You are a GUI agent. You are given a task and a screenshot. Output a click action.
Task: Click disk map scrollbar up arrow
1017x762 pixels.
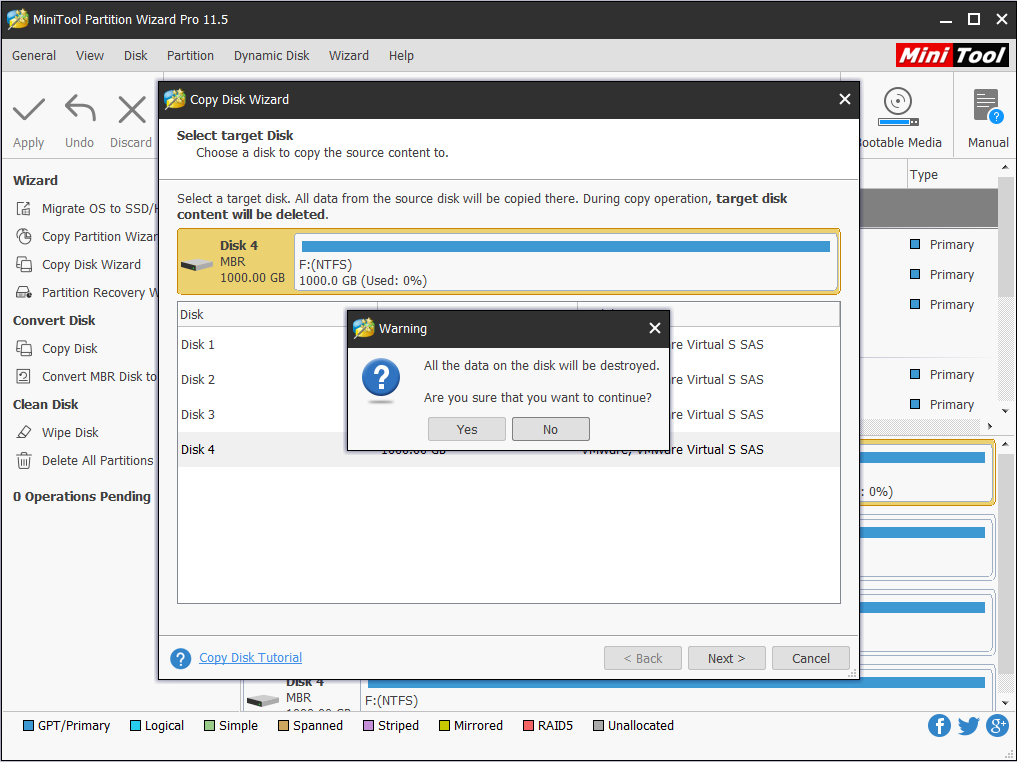(x=1005, y=444)
